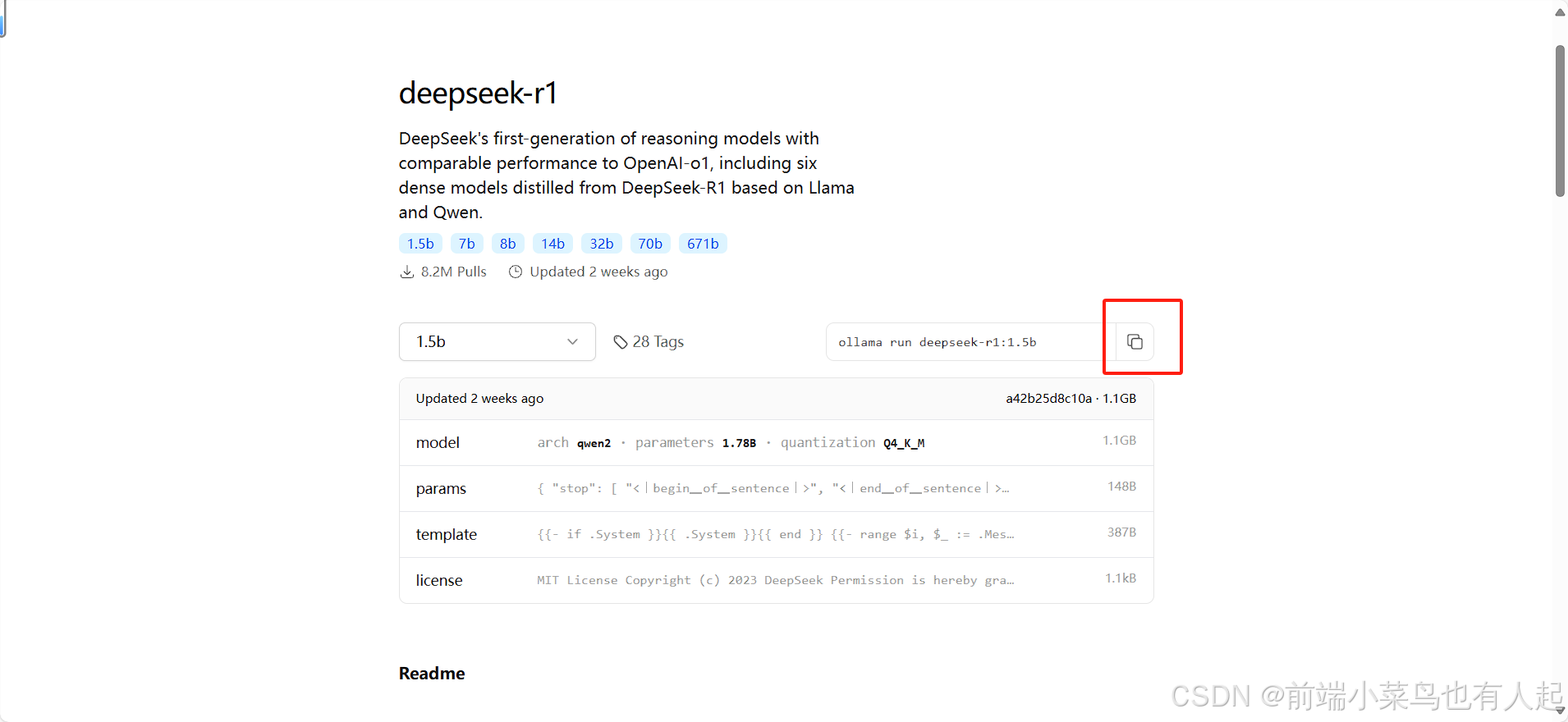Click the deepseek-r1 page title

[479, 93]
